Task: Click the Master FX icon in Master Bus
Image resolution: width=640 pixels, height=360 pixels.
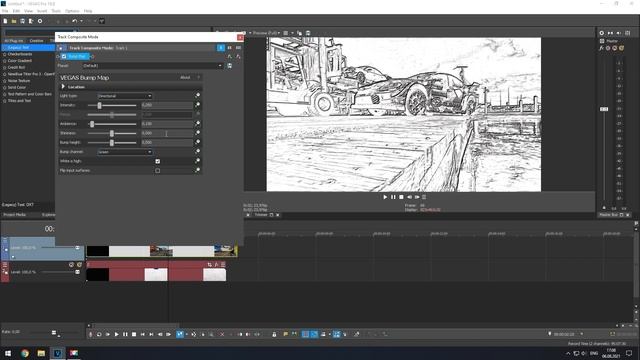Action: (601, 48)
